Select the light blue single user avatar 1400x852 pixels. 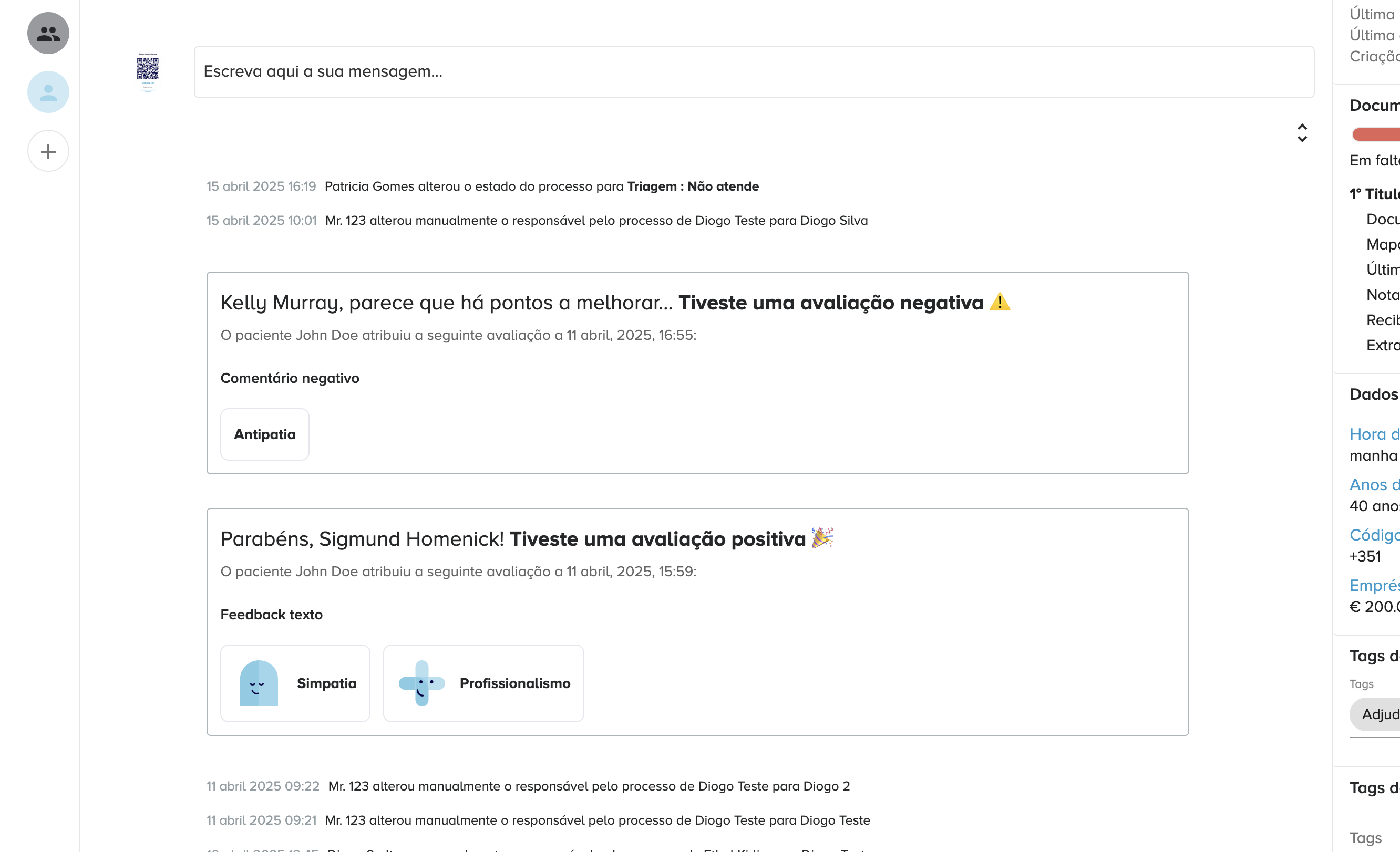[48, 92]
